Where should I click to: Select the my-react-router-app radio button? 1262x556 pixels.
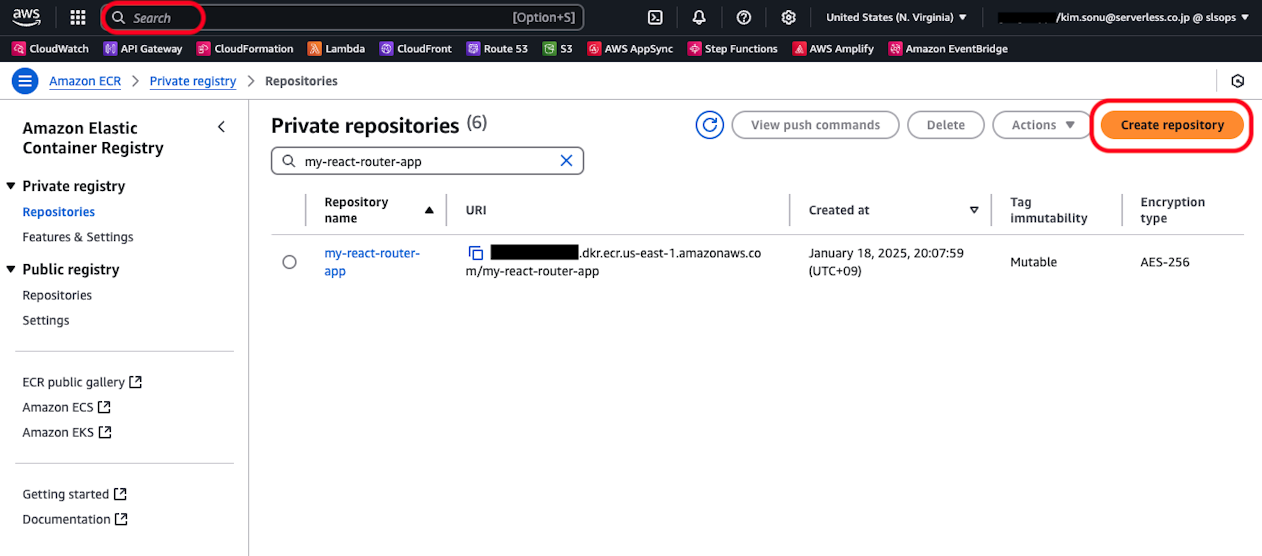tap(289, 262)
